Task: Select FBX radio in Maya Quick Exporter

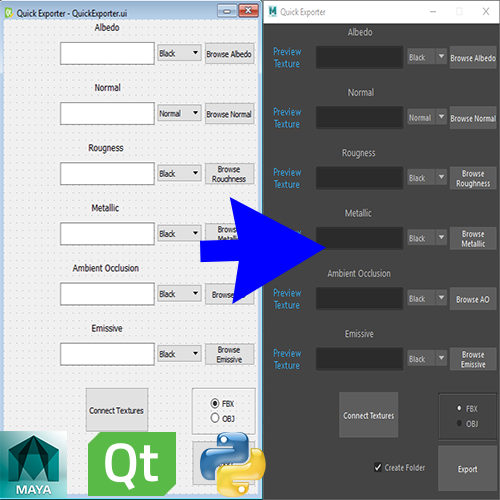Action: 459,408
